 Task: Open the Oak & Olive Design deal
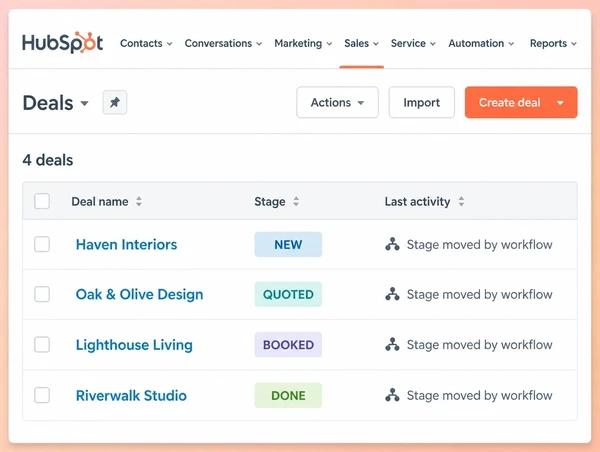click(139, 294)
